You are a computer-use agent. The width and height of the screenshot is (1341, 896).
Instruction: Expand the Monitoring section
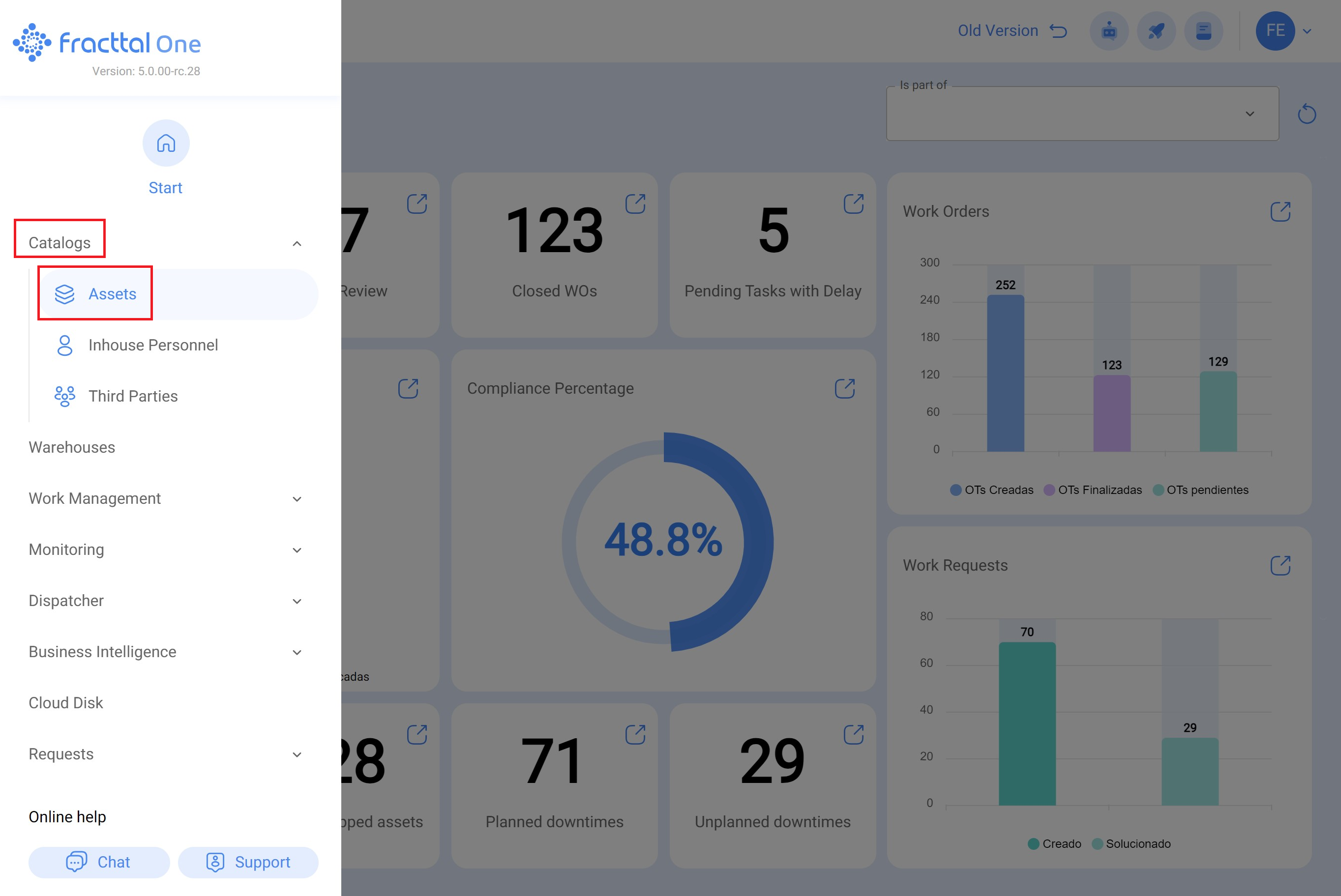pyautogui.click(x=166, y=549)
